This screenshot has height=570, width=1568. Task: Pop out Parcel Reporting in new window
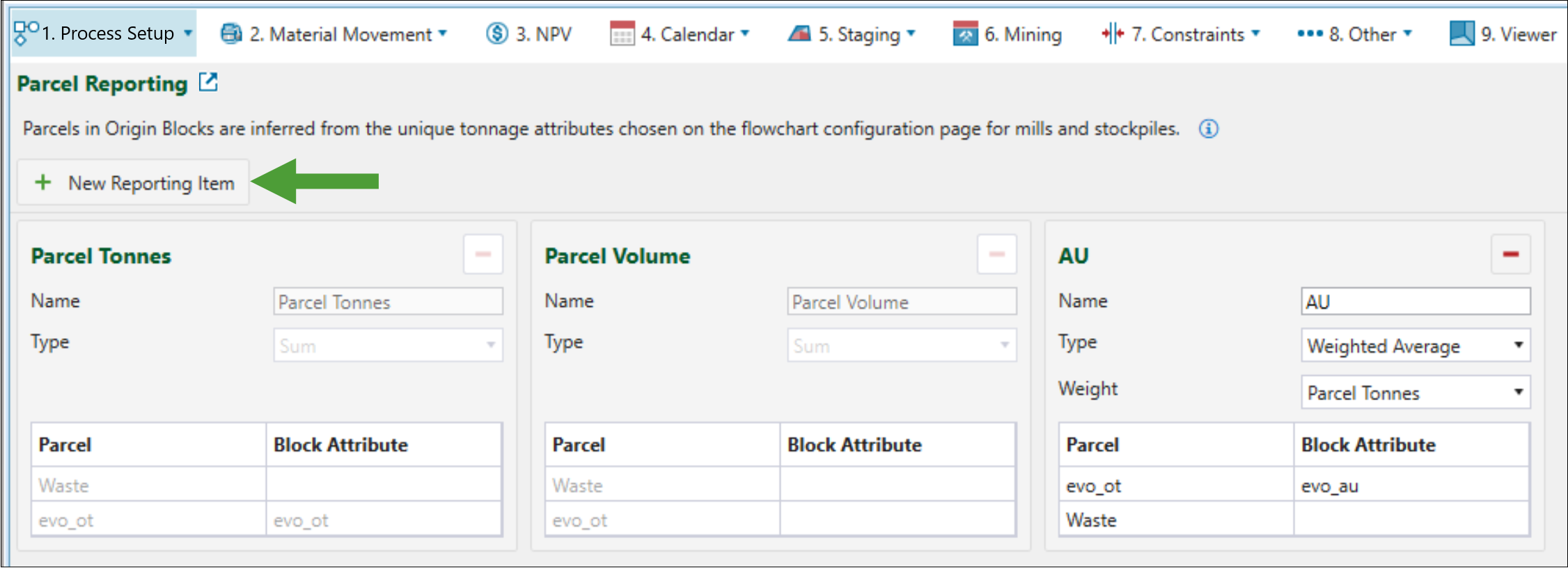pyautogui.click(x=208, y=83)
